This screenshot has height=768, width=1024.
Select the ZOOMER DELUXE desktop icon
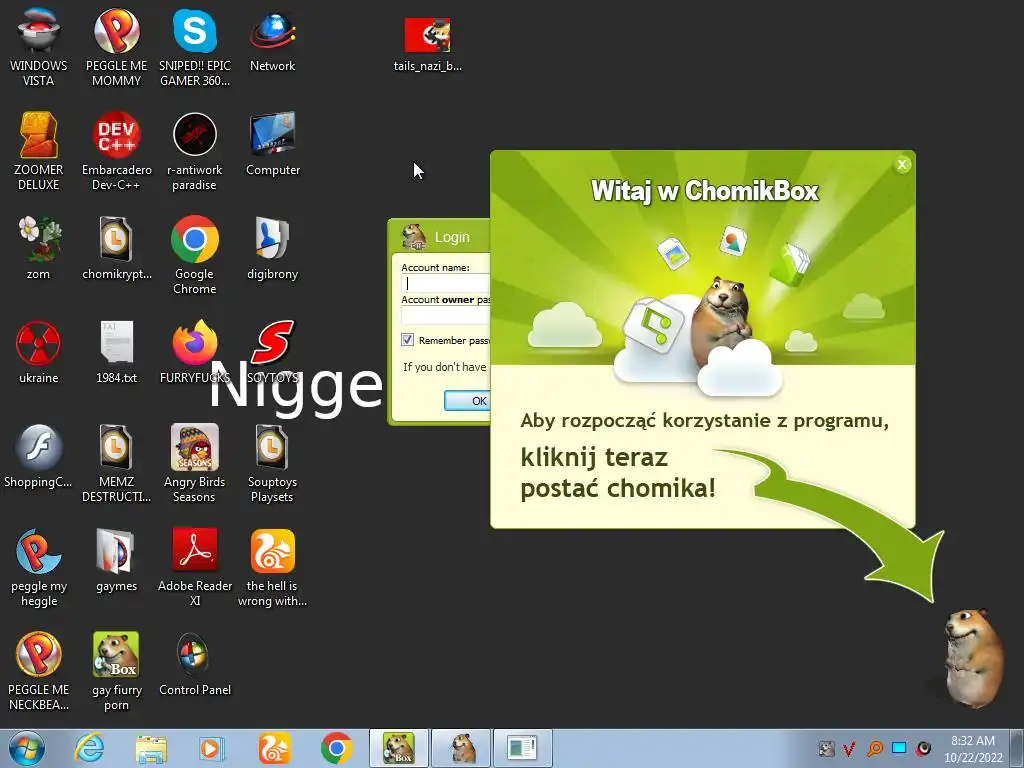(39, 151)
